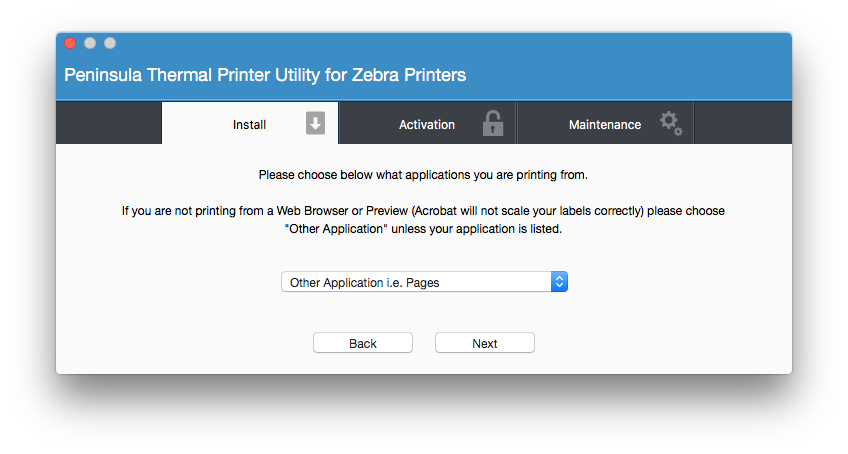Click the open padlock Activation icon
This screenshot has width=848, height=454.
pos(493,123)
